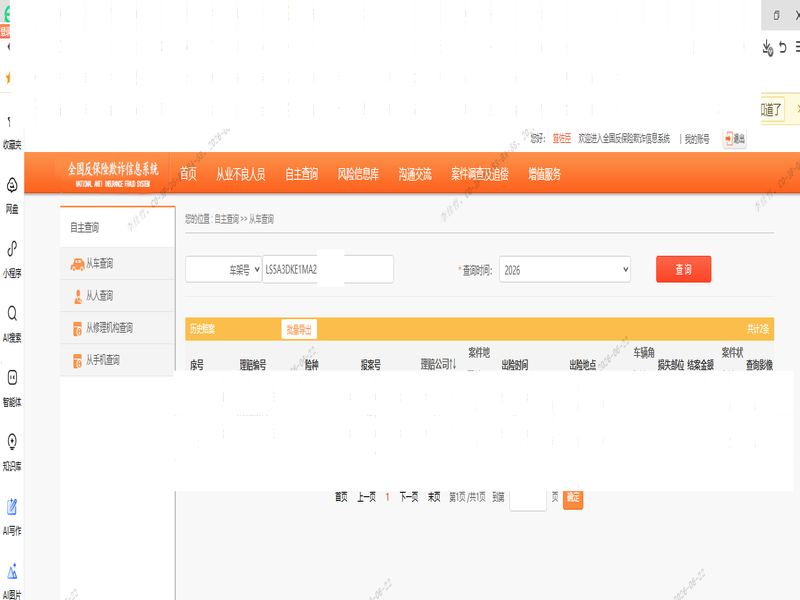Open the 自主查询 navigation tab

point(302,174)
